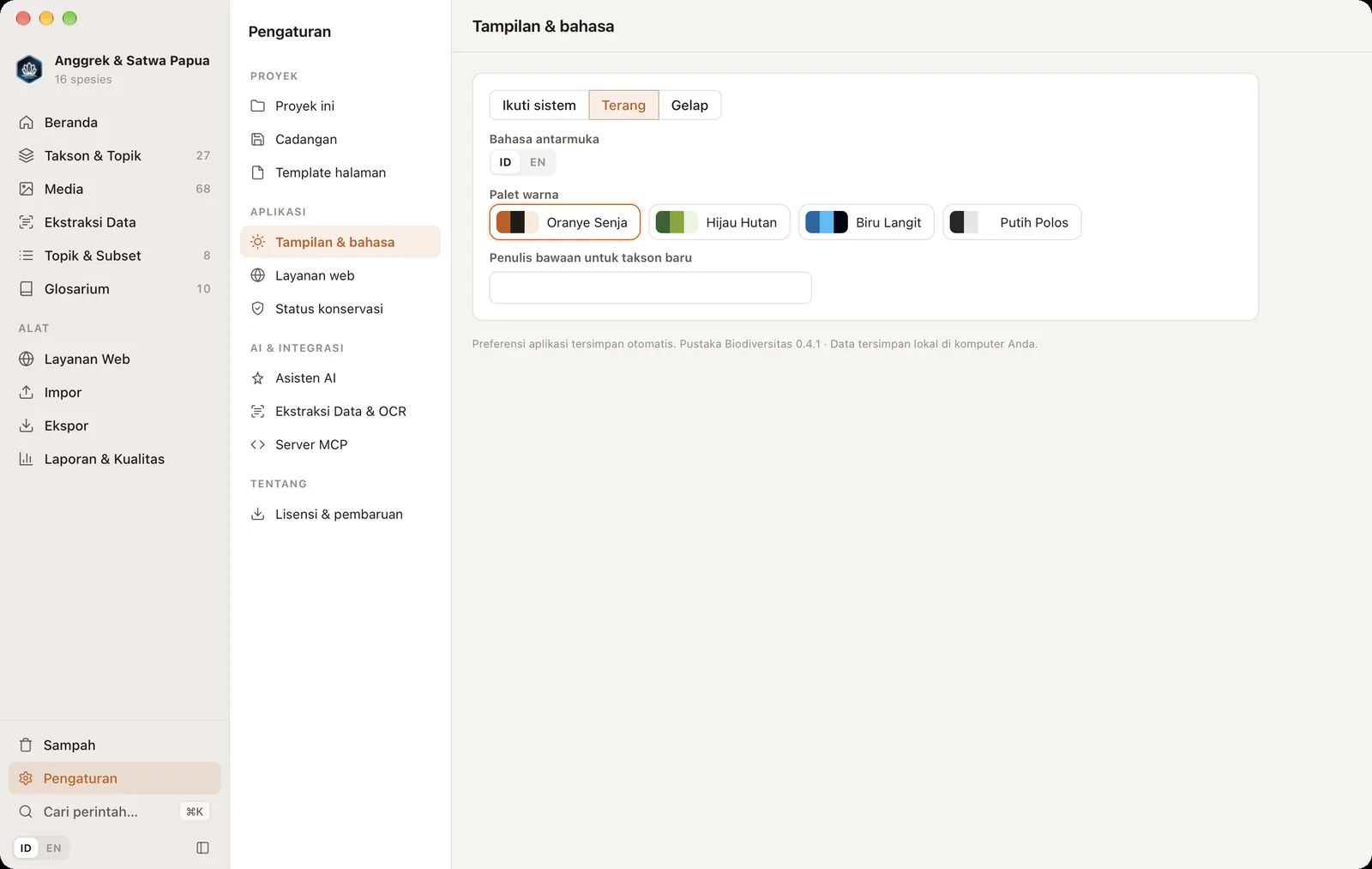The height and width of the screenshot is (869, 1372).
Task: Go to Ekstraksi Data & OCR settings
Action: pyautogui.click(x=340, y=412)
